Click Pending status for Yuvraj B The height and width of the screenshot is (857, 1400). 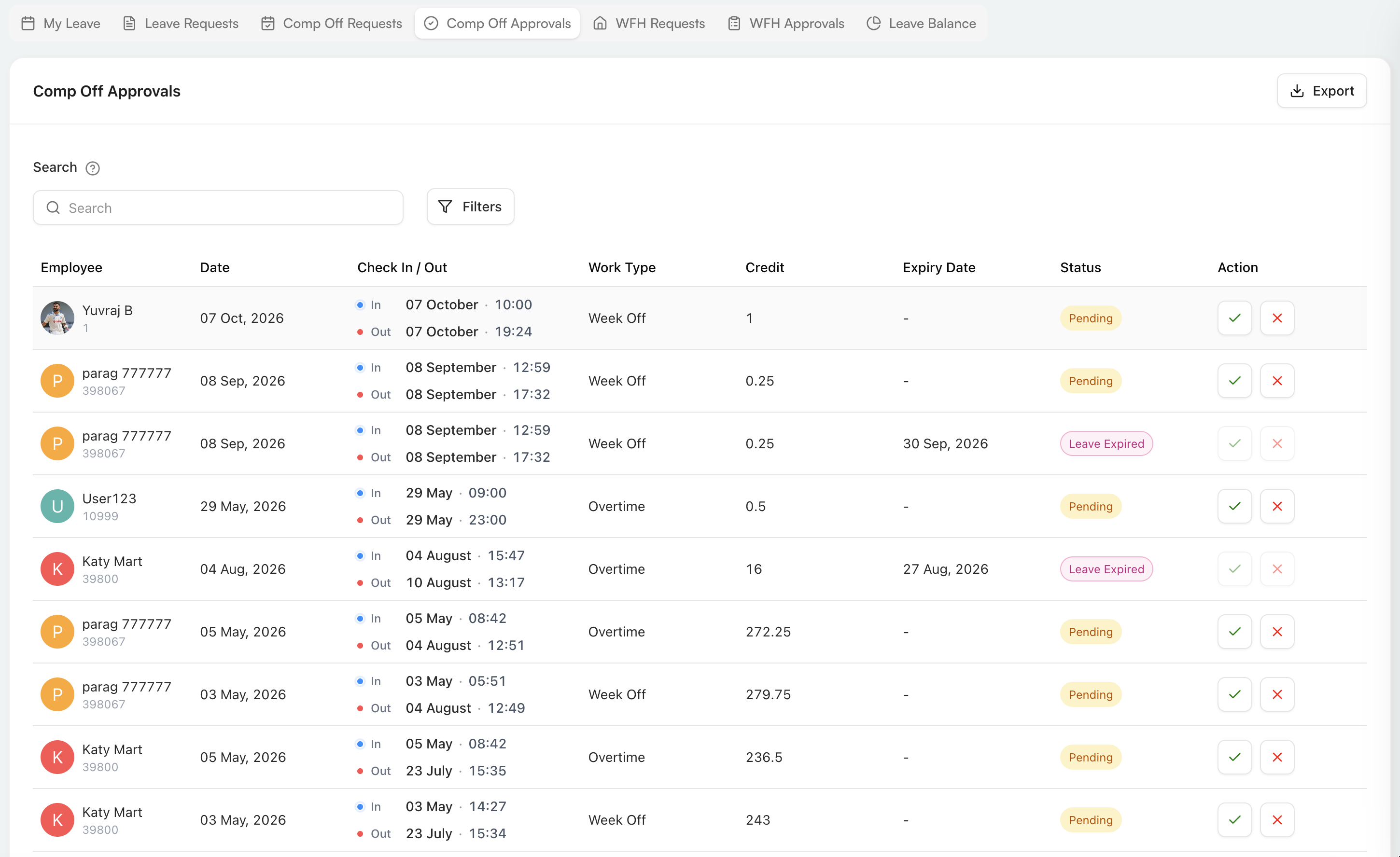pyautogui.click(x=1091, y=318)
